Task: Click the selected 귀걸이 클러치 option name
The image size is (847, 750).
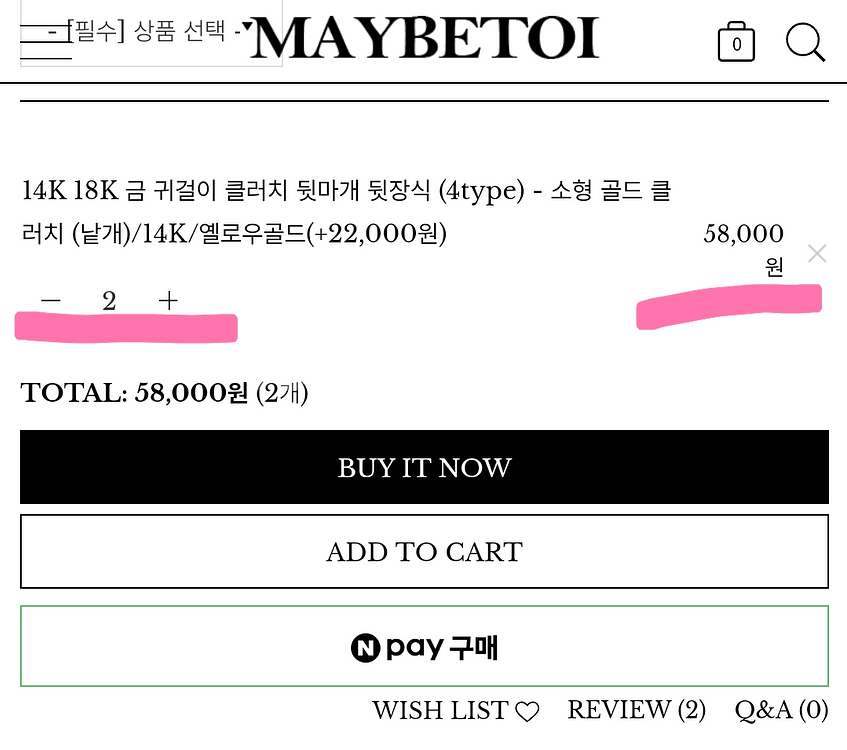Action: (345, 212)
